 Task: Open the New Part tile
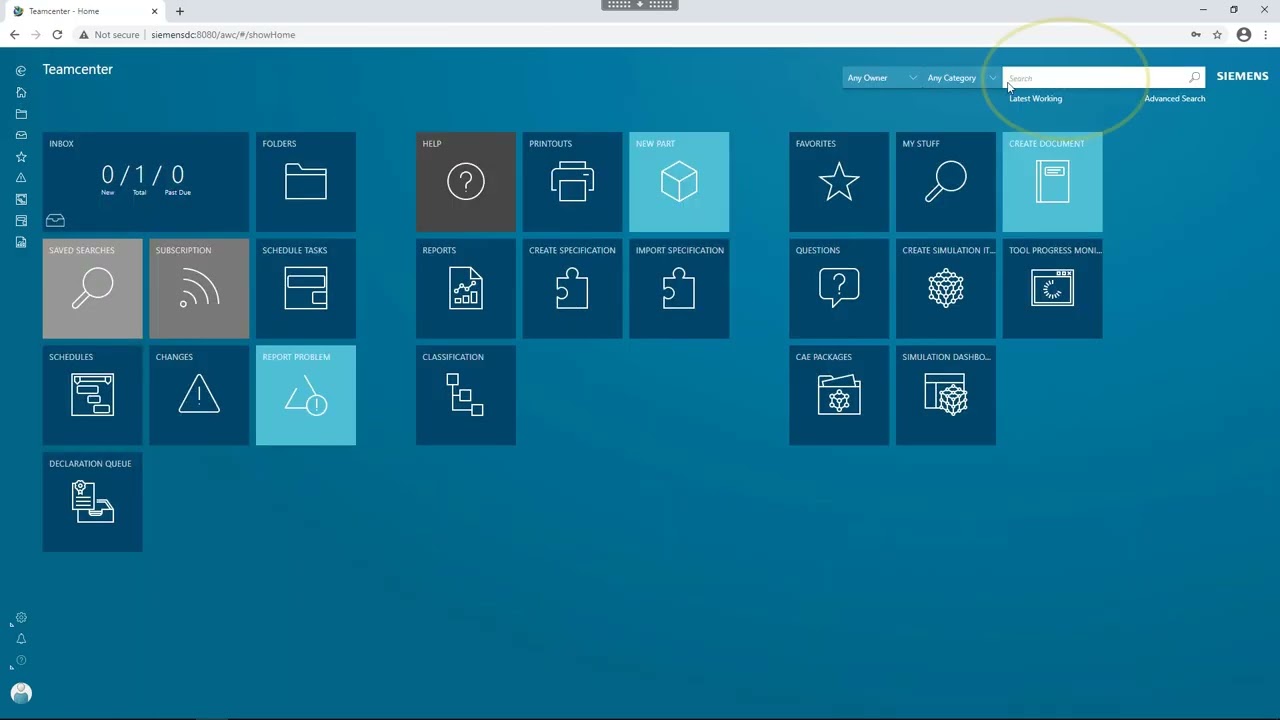tap(679, 182)
